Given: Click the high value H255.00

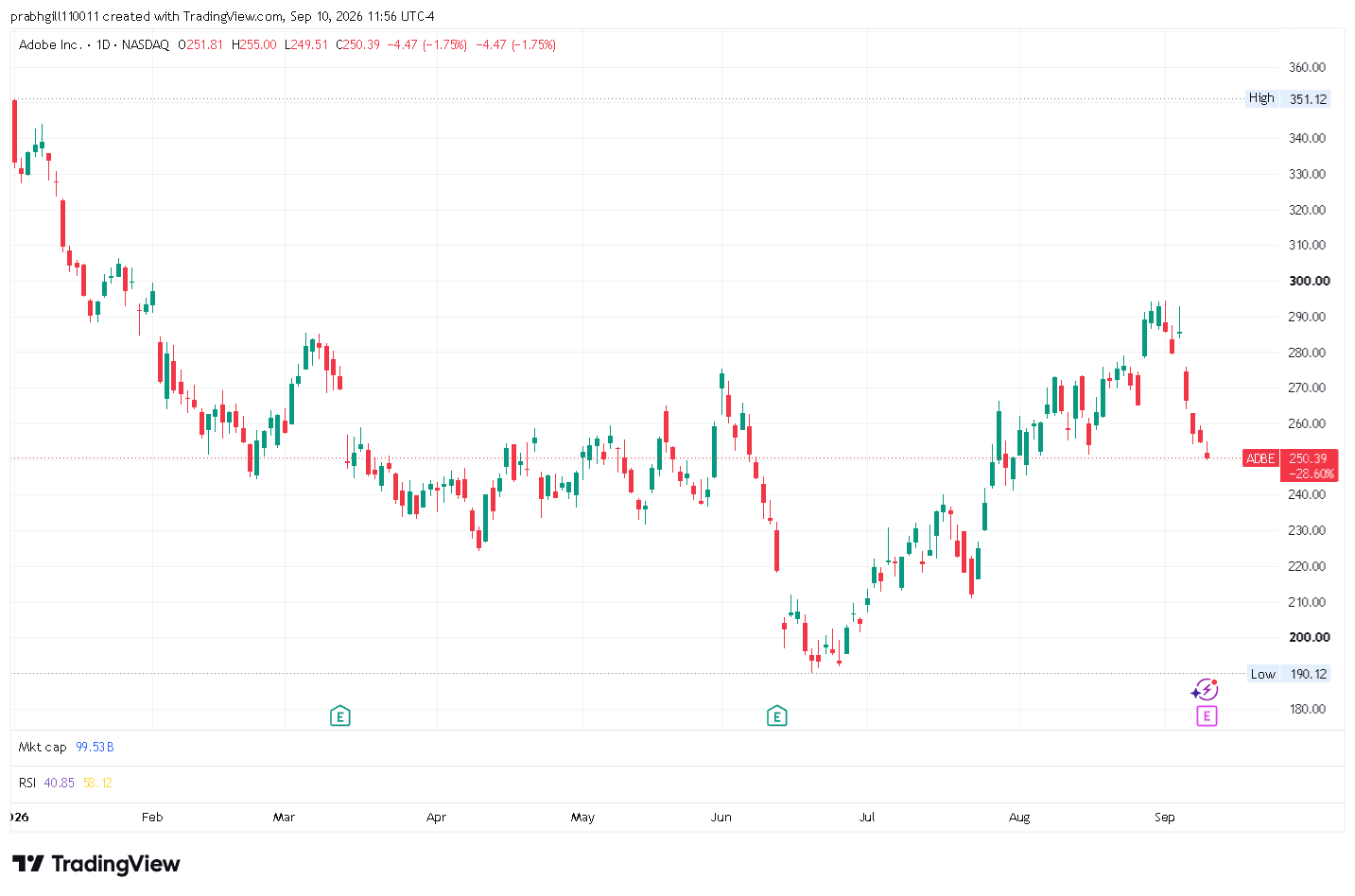Looking at the screenshot, I should click(x=254, y=44).
